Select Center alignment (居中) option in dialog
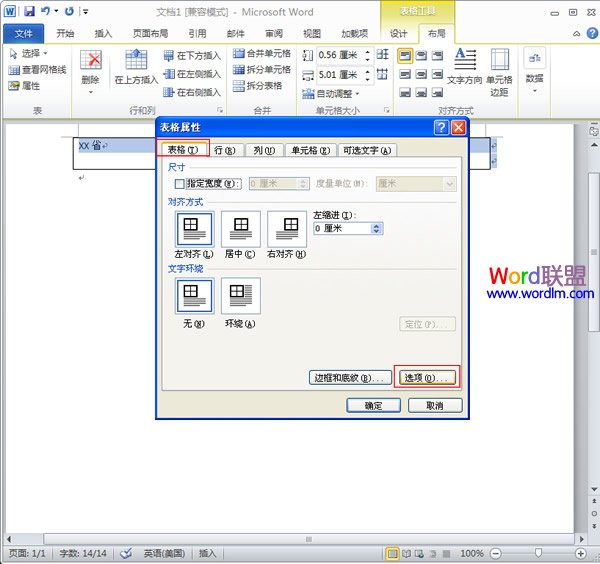This screenshot has height=564, width=600. [x=241, y=229]
